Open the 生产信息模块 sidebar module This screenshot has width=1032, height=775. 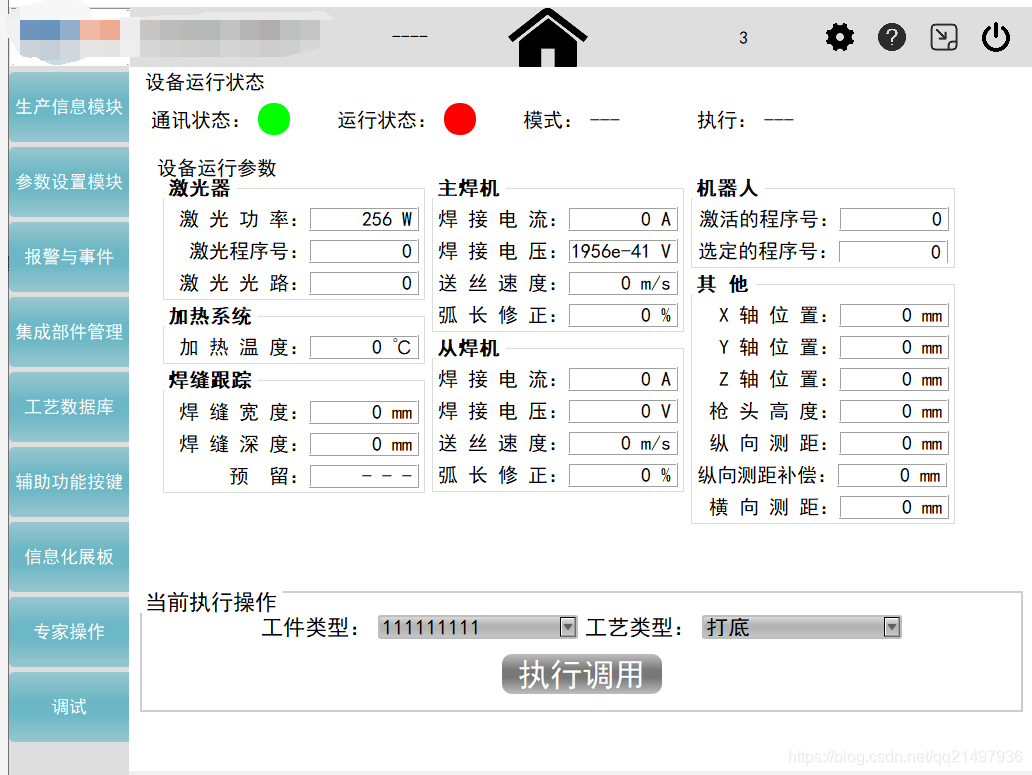pyautogui.click(x=69, y=107)
